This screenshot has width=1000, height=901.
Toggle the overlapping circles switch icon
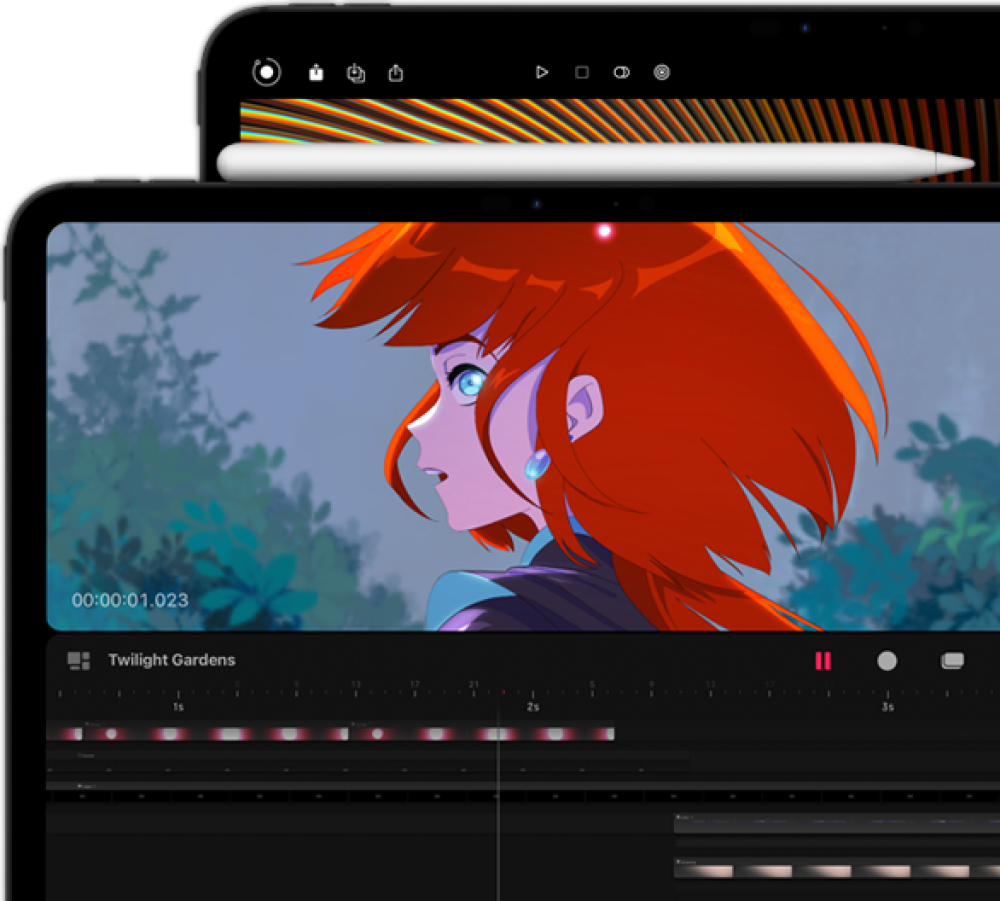(621, 73)
